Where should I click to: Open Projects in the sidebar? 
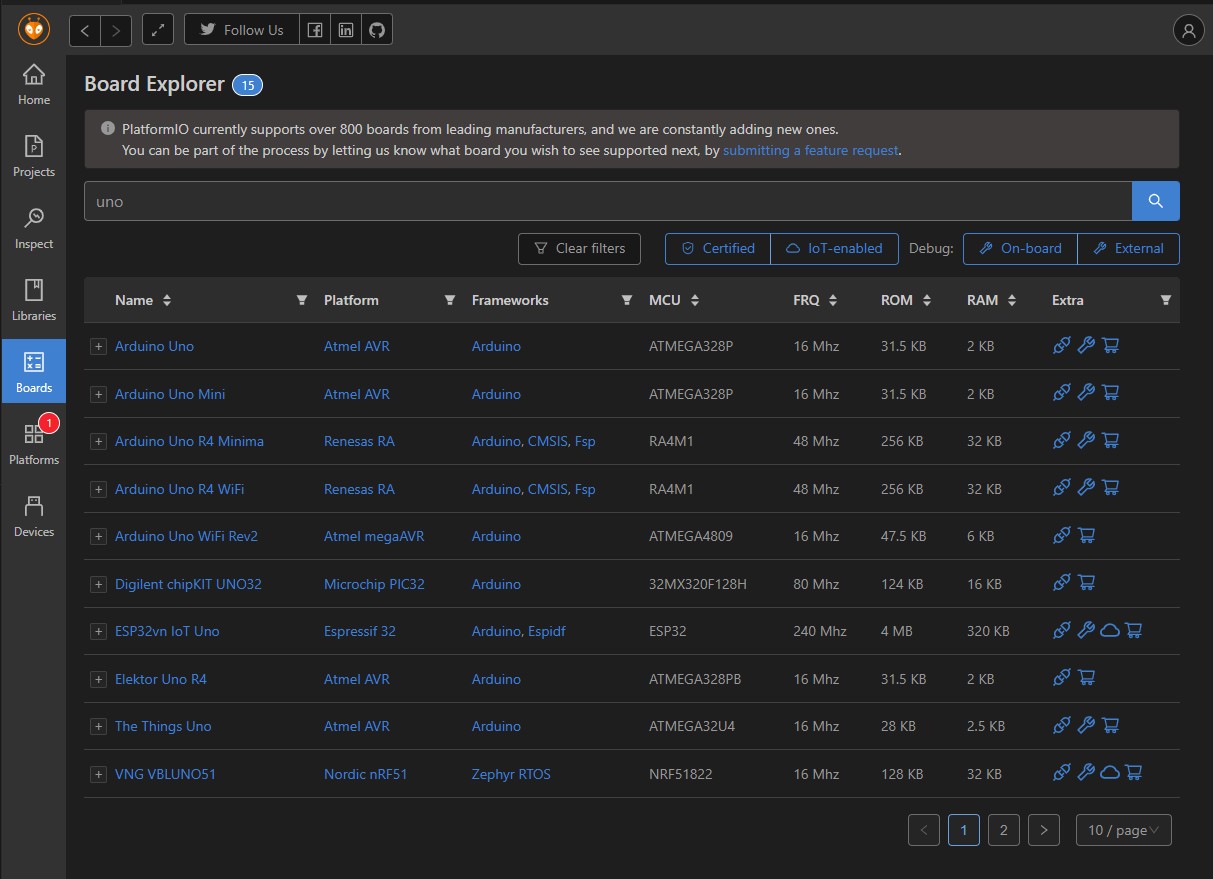coord(33,158)
